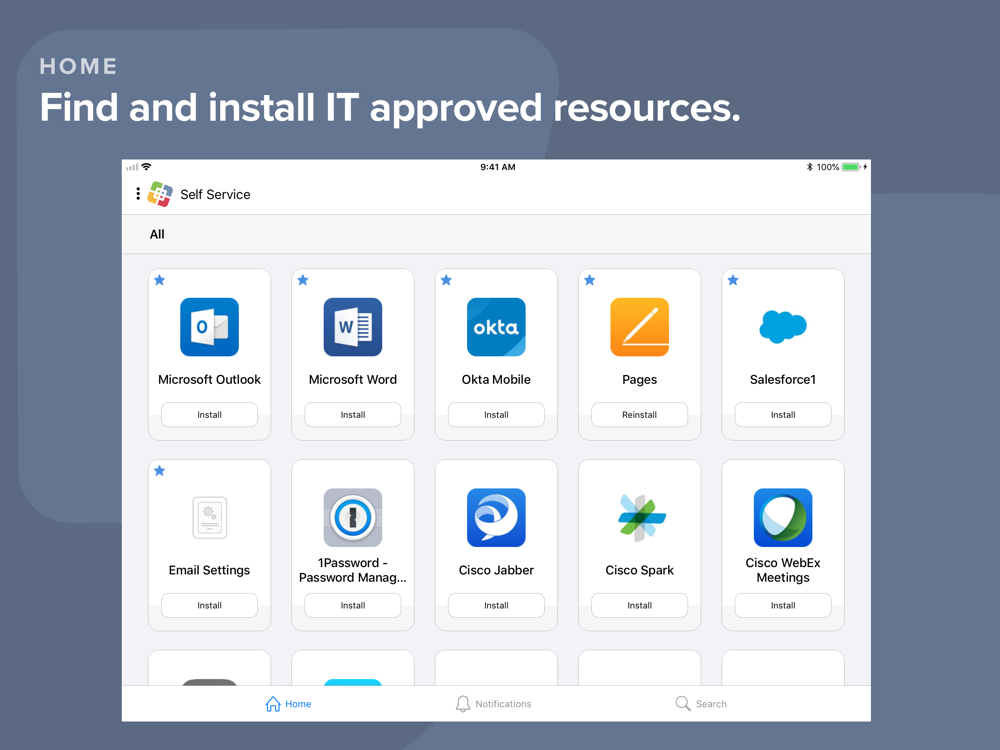Click the Salesforce1 title text

click(x=783, y=379)
